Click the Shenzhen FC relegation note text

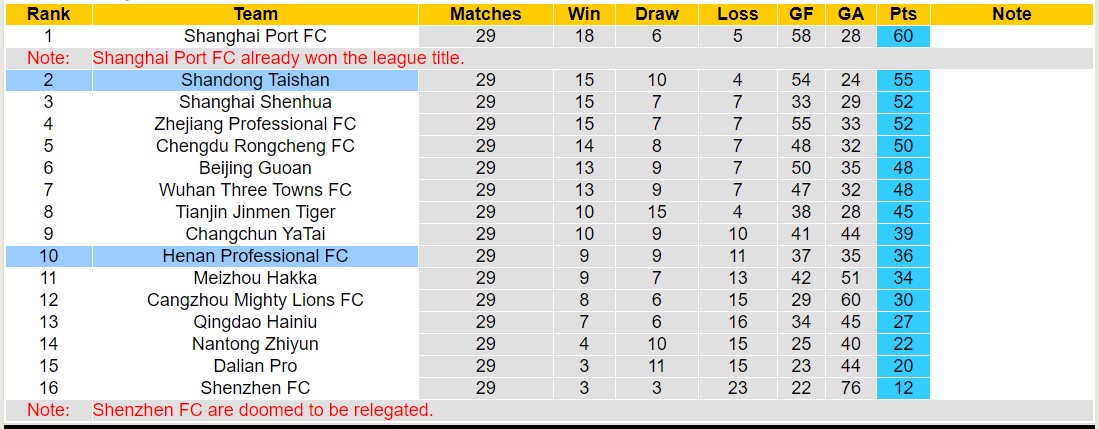[x=263, y=410]
